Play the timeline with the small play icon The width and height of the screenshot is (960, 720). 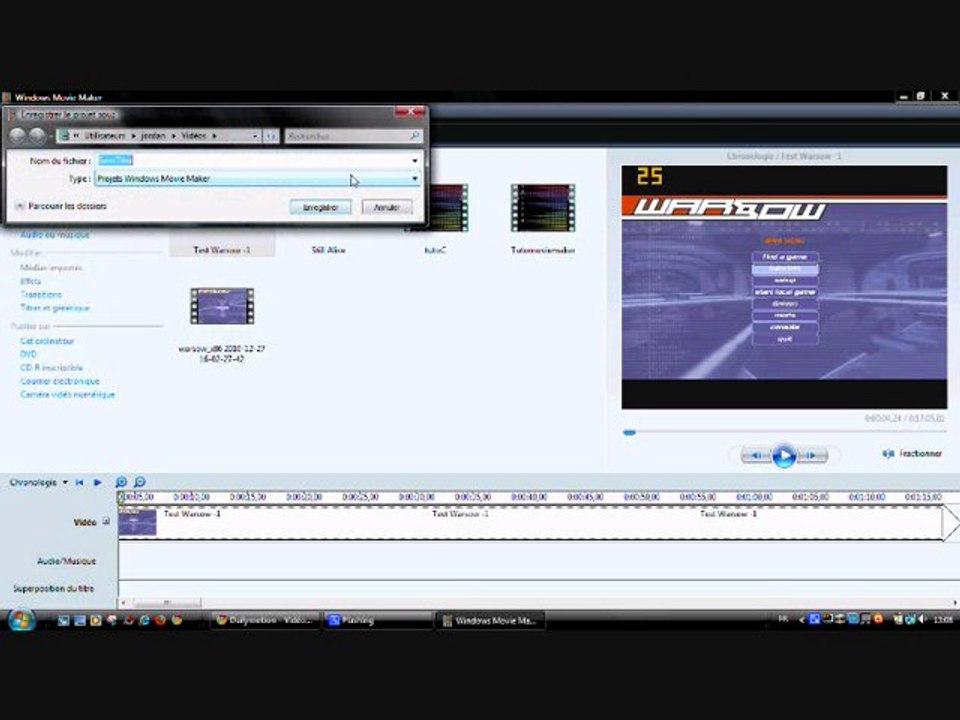[x=97, y=482]
